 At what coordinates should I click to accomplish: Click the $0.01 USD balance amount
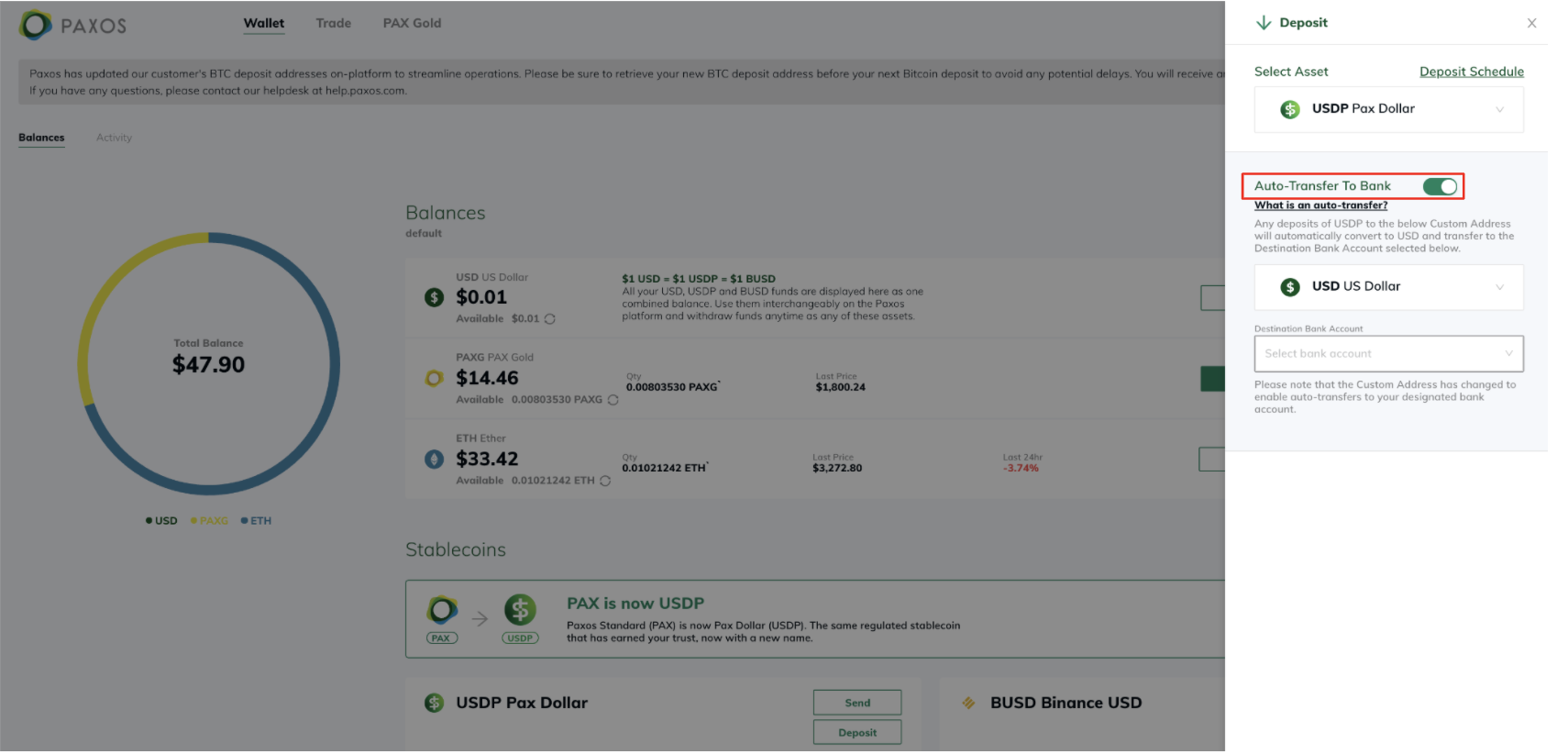(481, 297)
